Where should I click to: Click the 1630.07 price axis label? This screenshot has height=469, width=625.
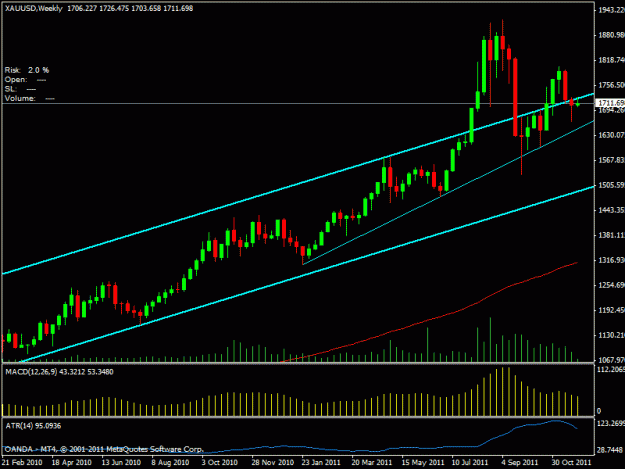point(611,135)
